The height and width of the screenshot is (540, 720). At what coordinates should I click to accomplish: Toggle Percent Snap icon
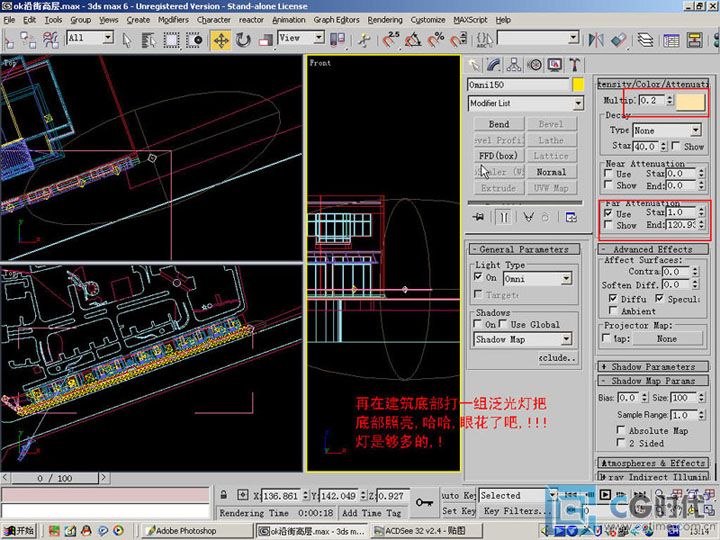pyautogui.click(x=436, y=40)
